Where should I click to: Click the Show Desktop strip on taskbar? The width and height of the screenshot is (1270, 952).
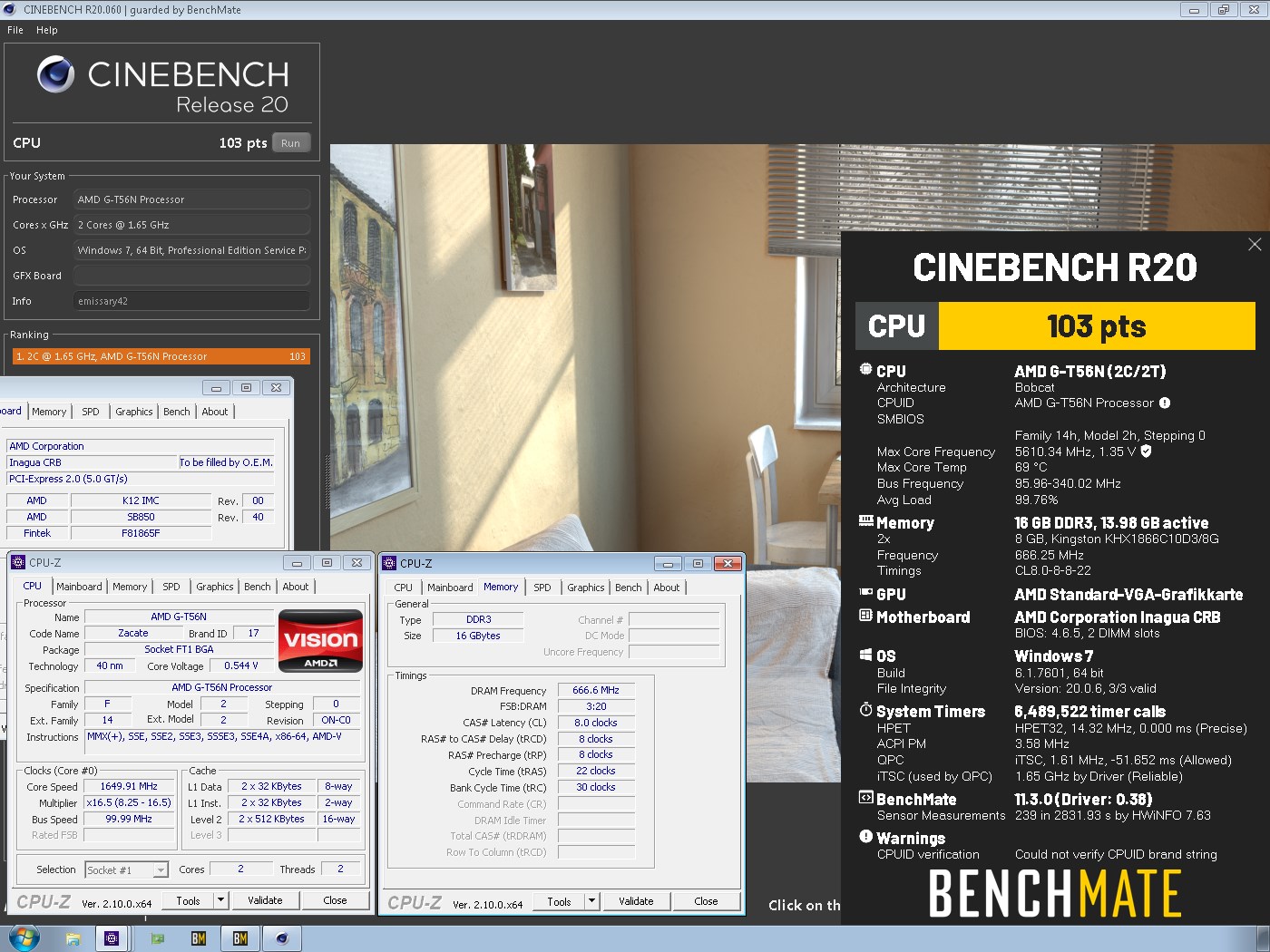tap(1263, 938)
